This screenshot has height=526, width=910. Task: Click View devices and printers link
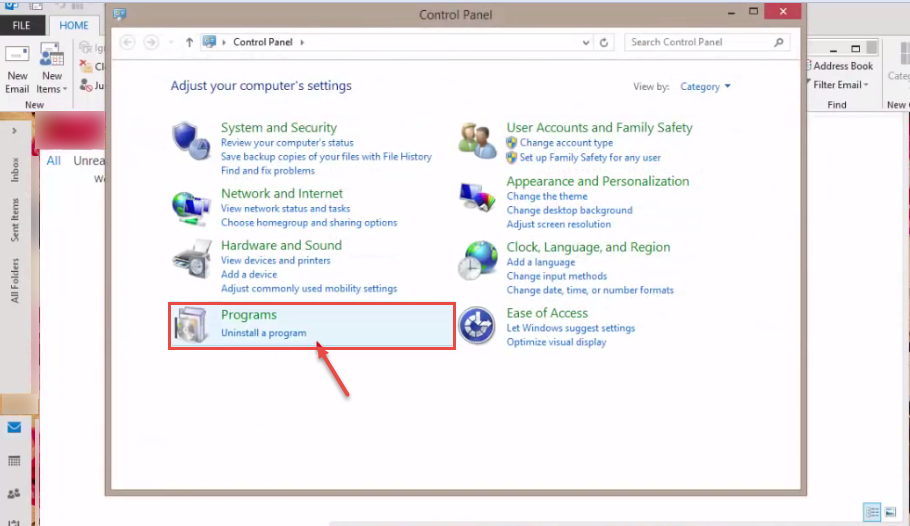pyautogui.click(x=276, y=261)
